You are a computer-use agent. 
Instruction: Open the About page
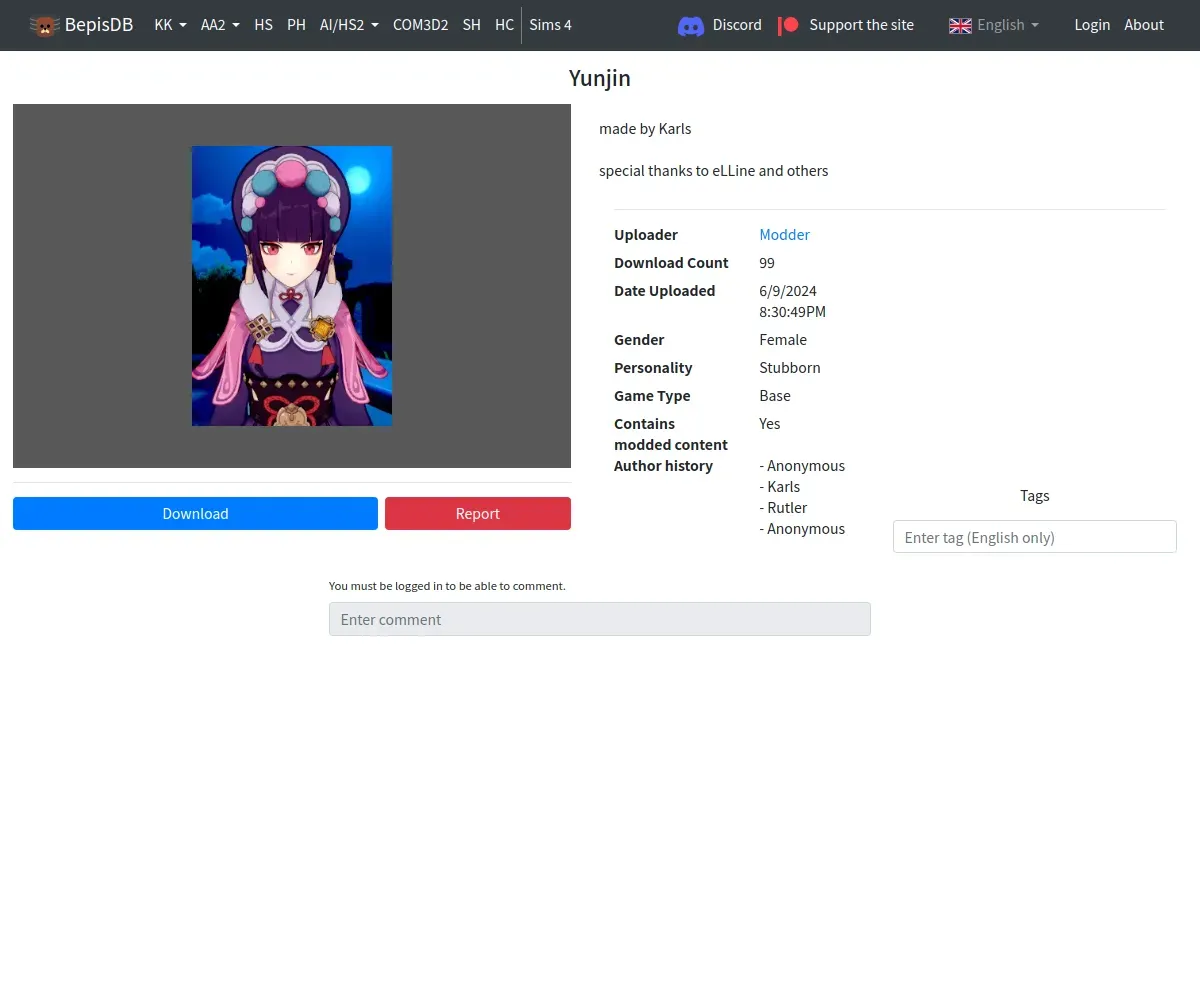(x=1144, y=25)
